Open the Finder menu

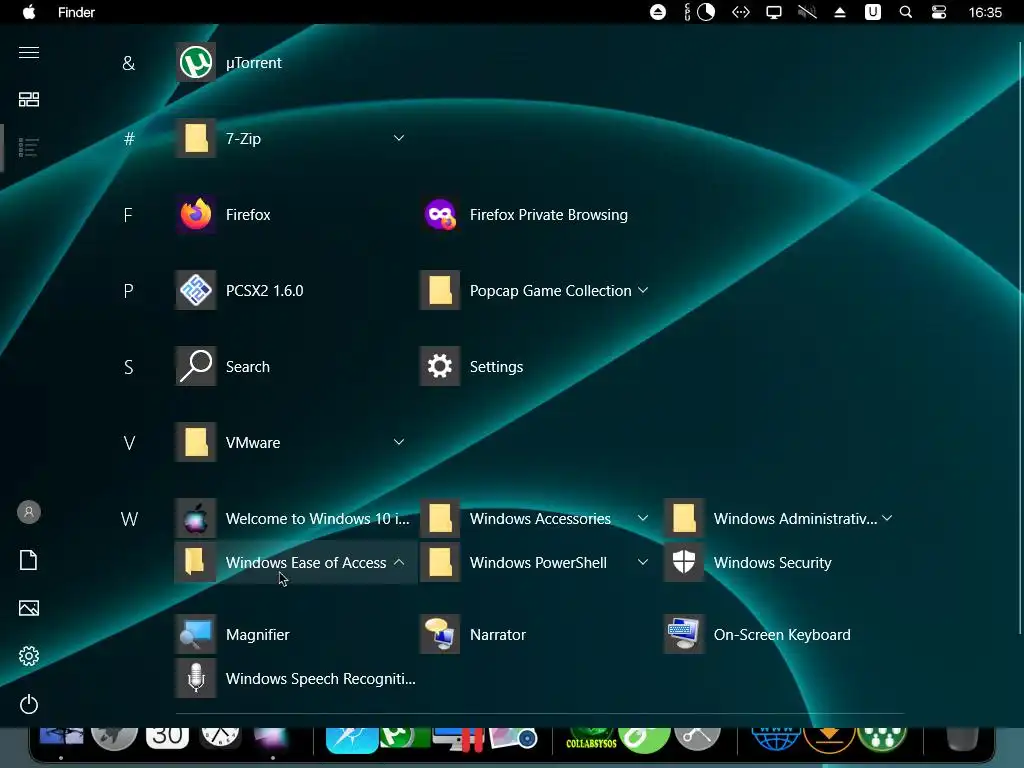coord(76,12)
